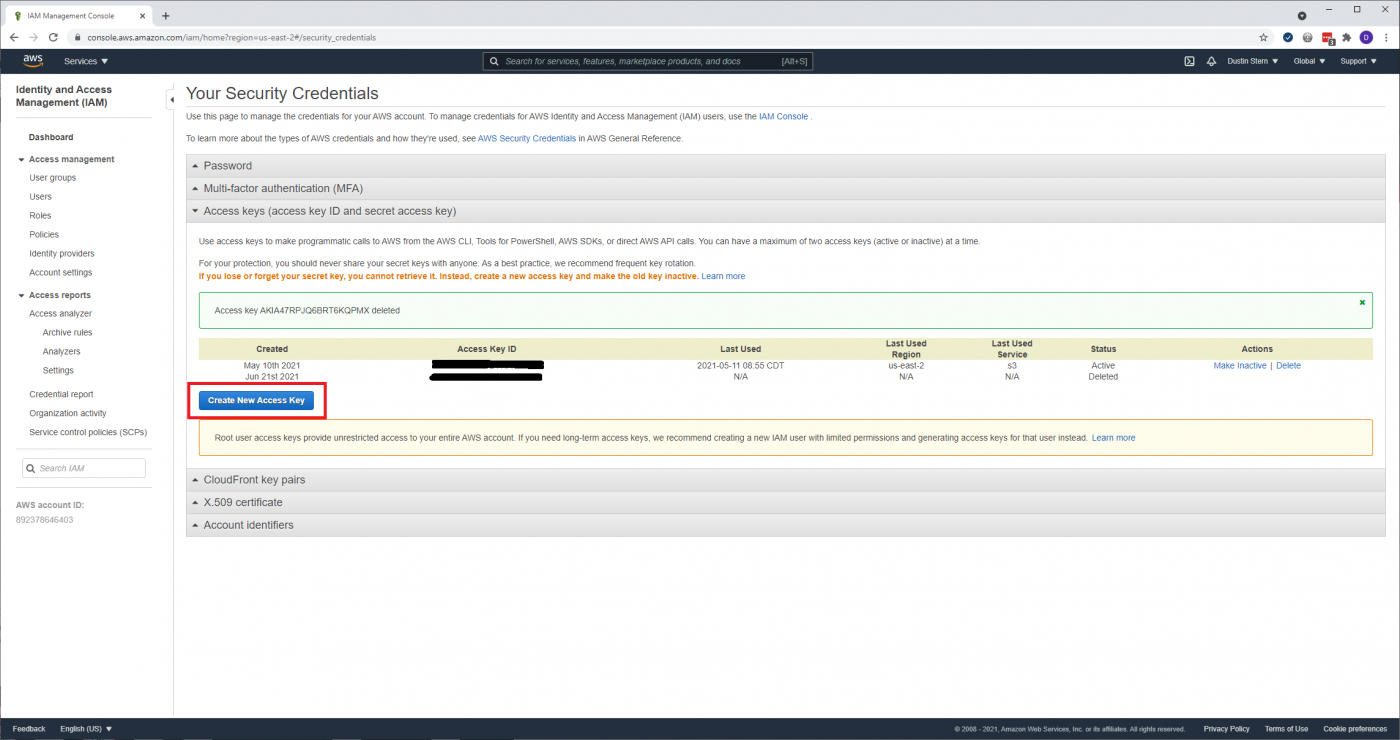Open the notifications bell

[x=1211, y=61]
